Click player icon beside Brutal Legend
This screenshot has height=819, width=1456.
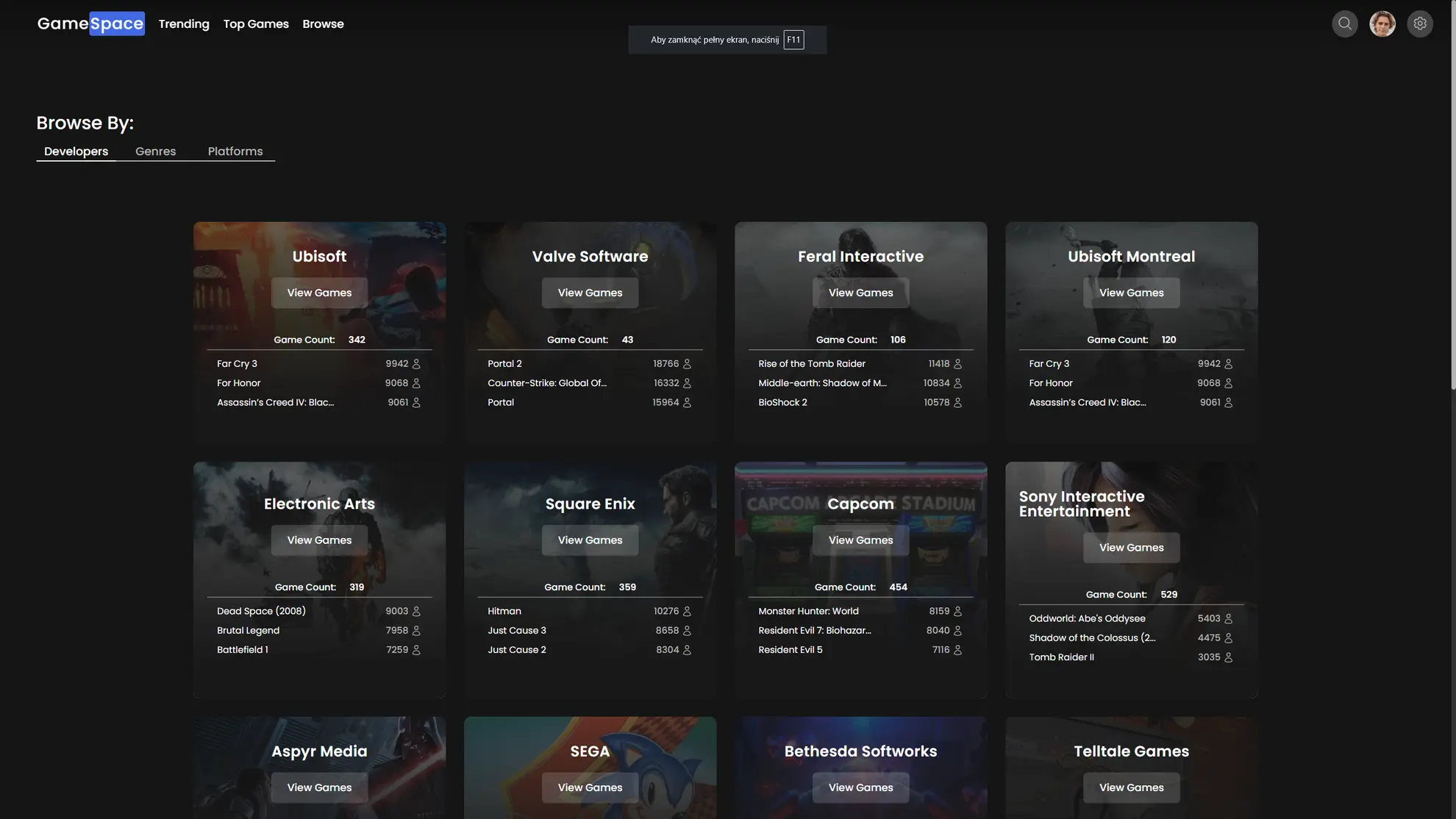click(416, 631)
